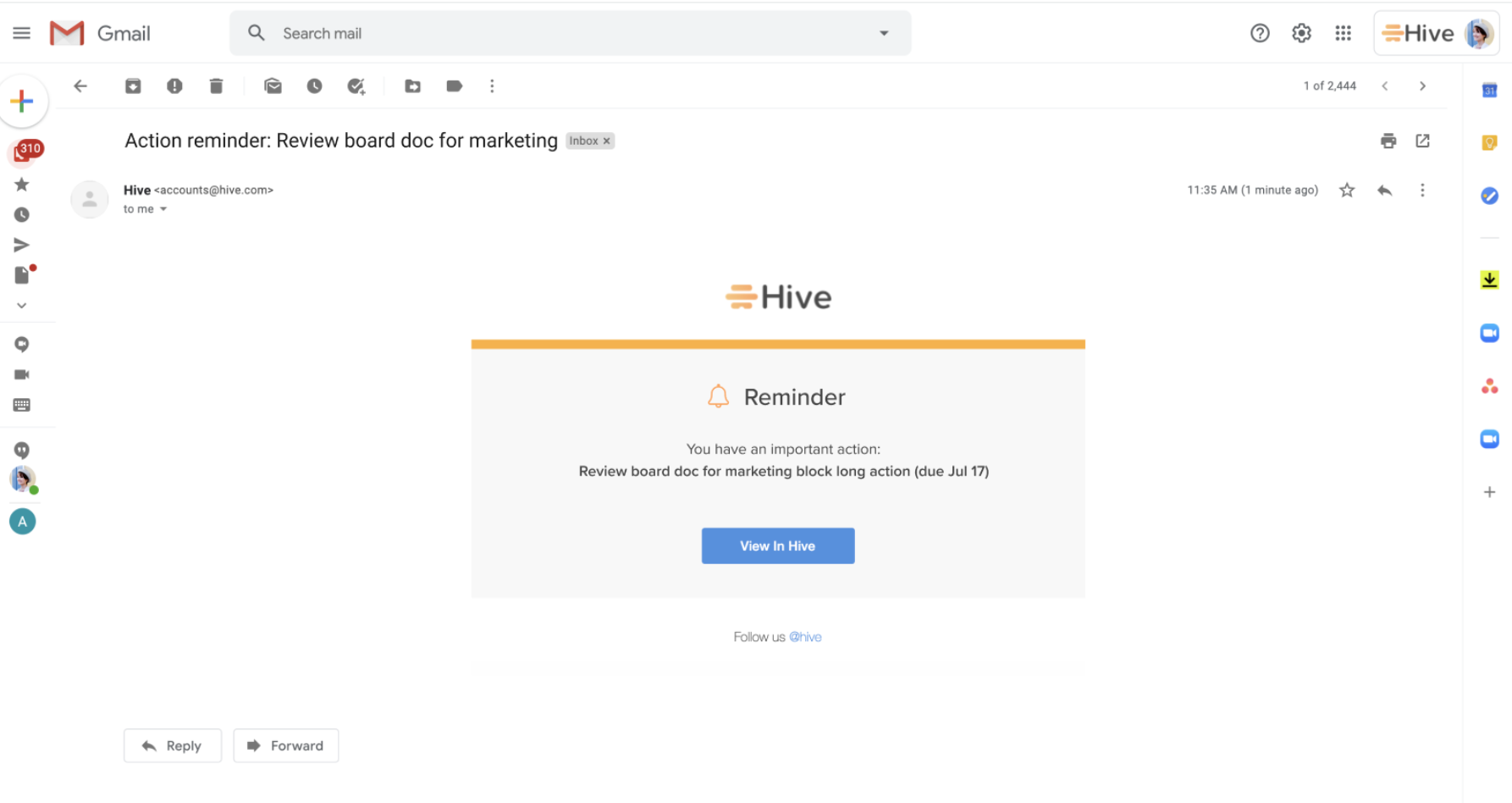
Task: Open Google Calendar side panel
Action: pyautogui.click(x=1489, y=90)
